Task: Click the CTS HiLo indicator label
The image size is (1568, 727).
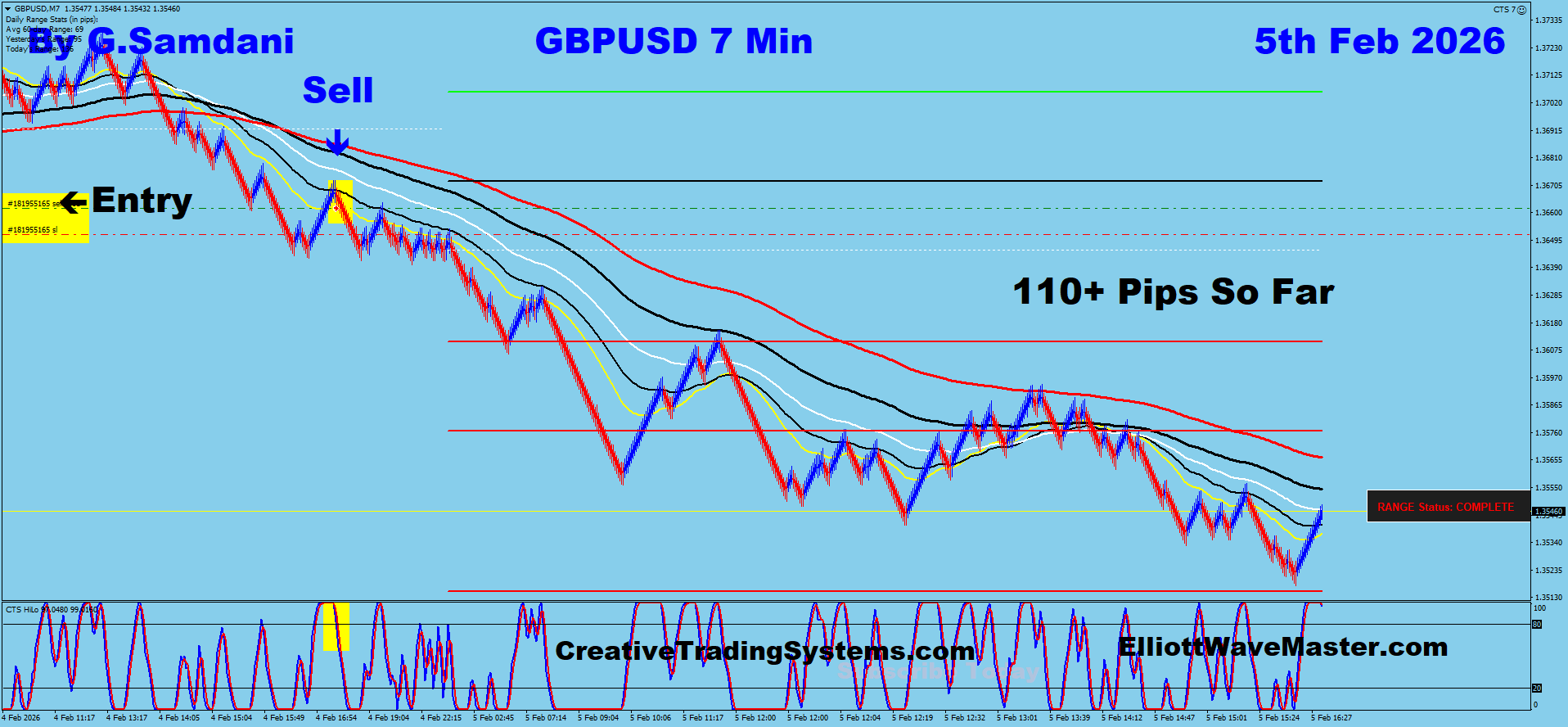Action: point(23,610)
